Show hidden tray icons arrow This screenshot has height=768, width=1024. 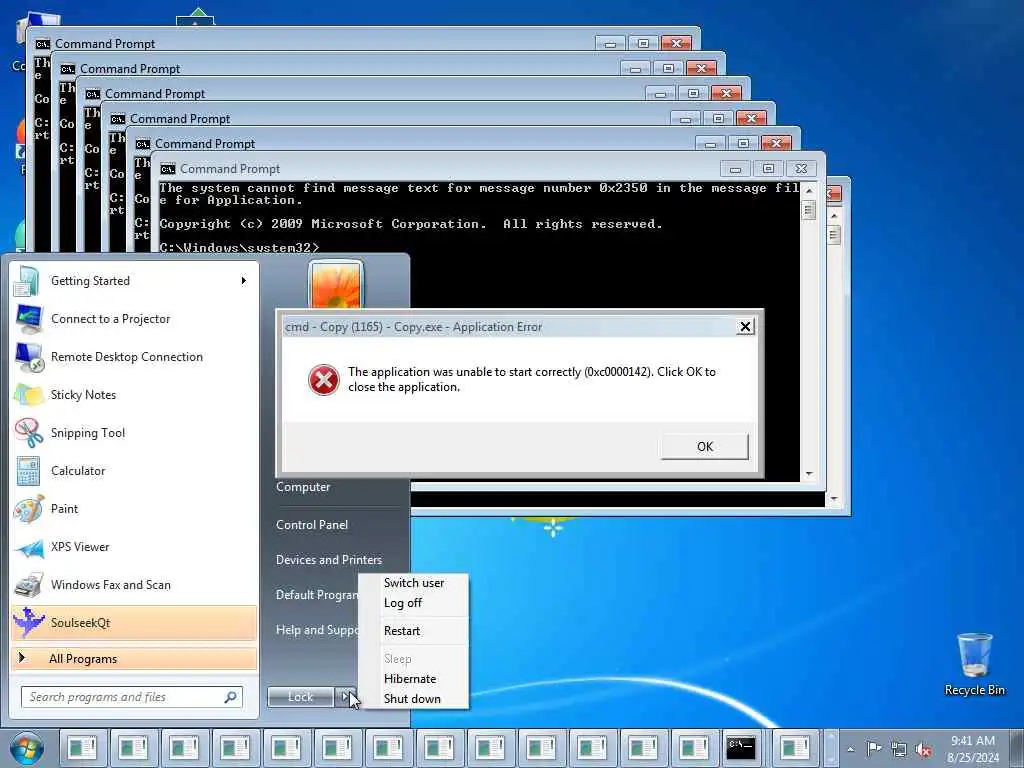(850, 750)
